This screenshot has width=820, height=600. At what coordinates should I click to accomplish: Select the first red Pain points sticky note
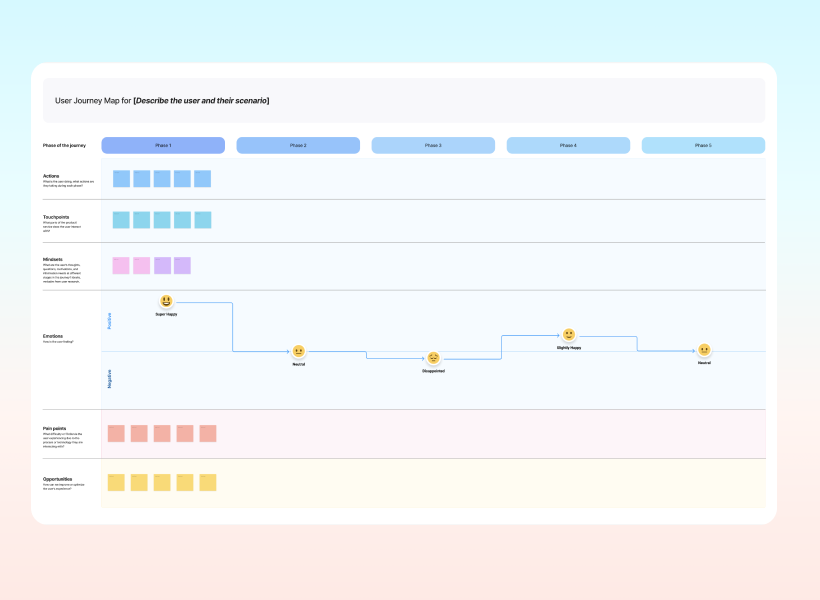coord(116,431)
